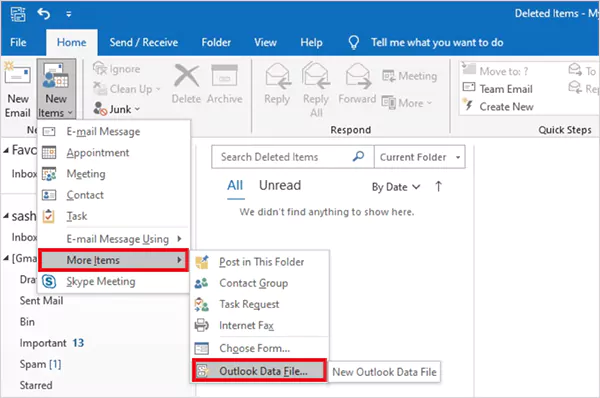This screenshot has height=398, width=600.
Task: Open the Bin folder
Action: point(27,322)
